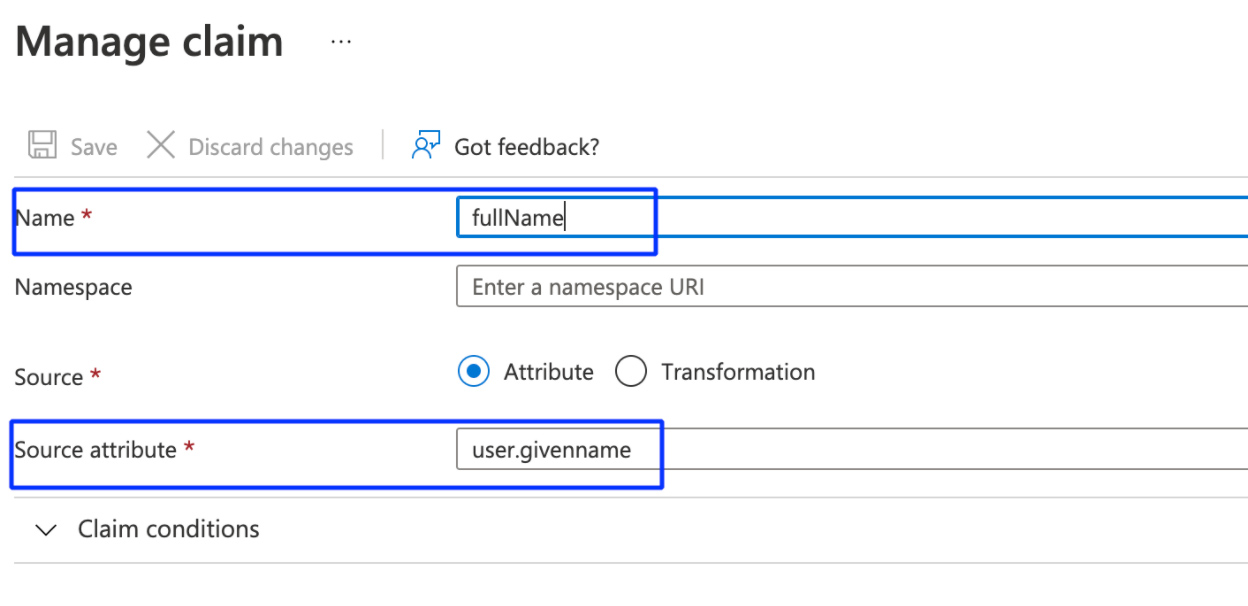Click the Save floppy disk icon
This screenshot has width=1248, height=606.
(42, 146)
